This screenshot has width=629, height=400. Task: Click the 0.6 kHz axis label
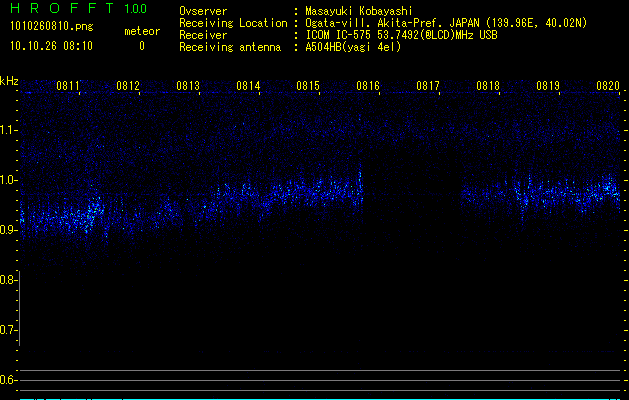(x=8, y=380)
